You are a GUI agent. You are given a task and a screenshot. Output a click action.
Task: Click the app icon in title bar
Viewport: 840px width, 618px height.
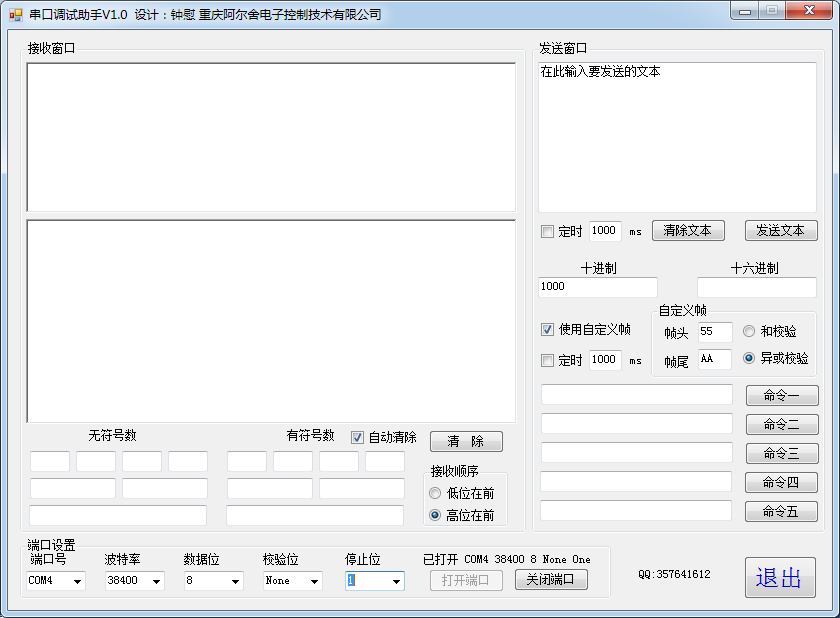[x=16, y=14]
